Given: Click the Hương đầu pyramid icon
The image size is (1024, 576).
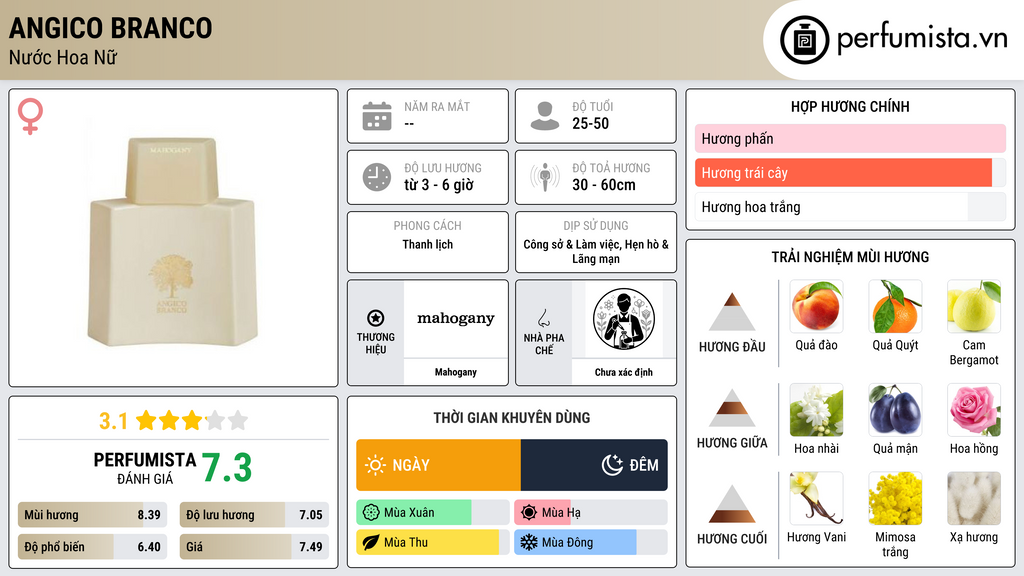Looking at the screenshot, I should click(732, 312).
